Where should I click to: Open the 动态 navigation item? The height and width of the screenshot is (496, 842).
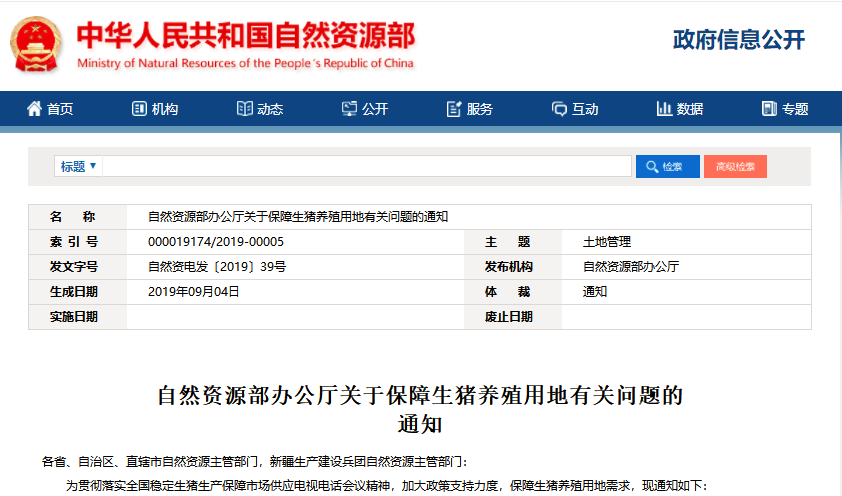click(x=260, y=109)
